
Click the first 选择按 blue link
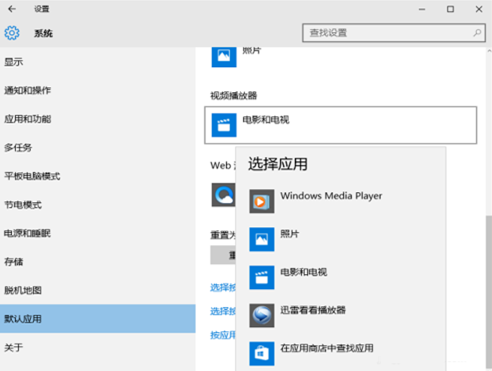223,287
